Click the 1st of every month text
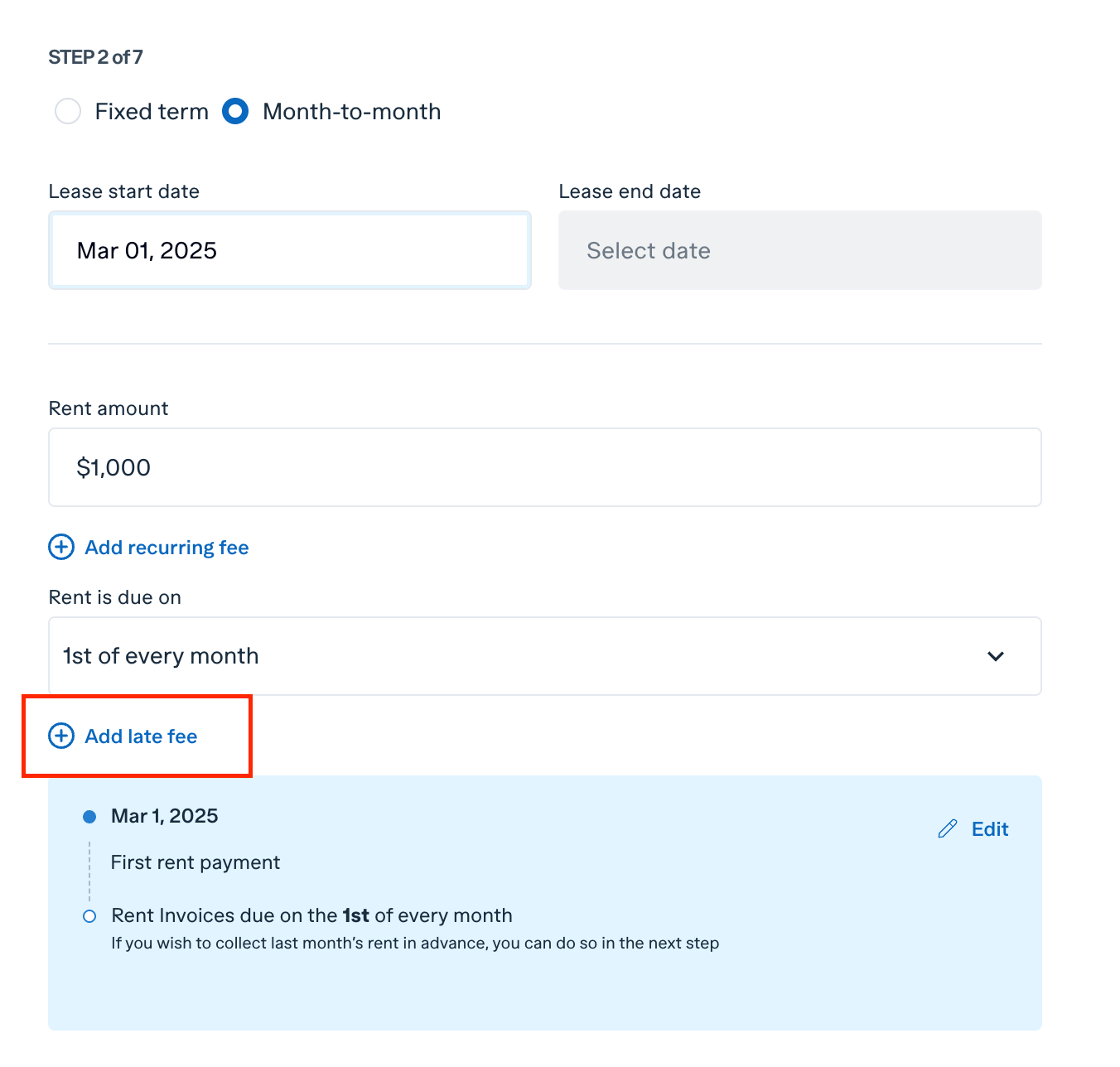This screenshot has height=1067, width=1120. 162,656
